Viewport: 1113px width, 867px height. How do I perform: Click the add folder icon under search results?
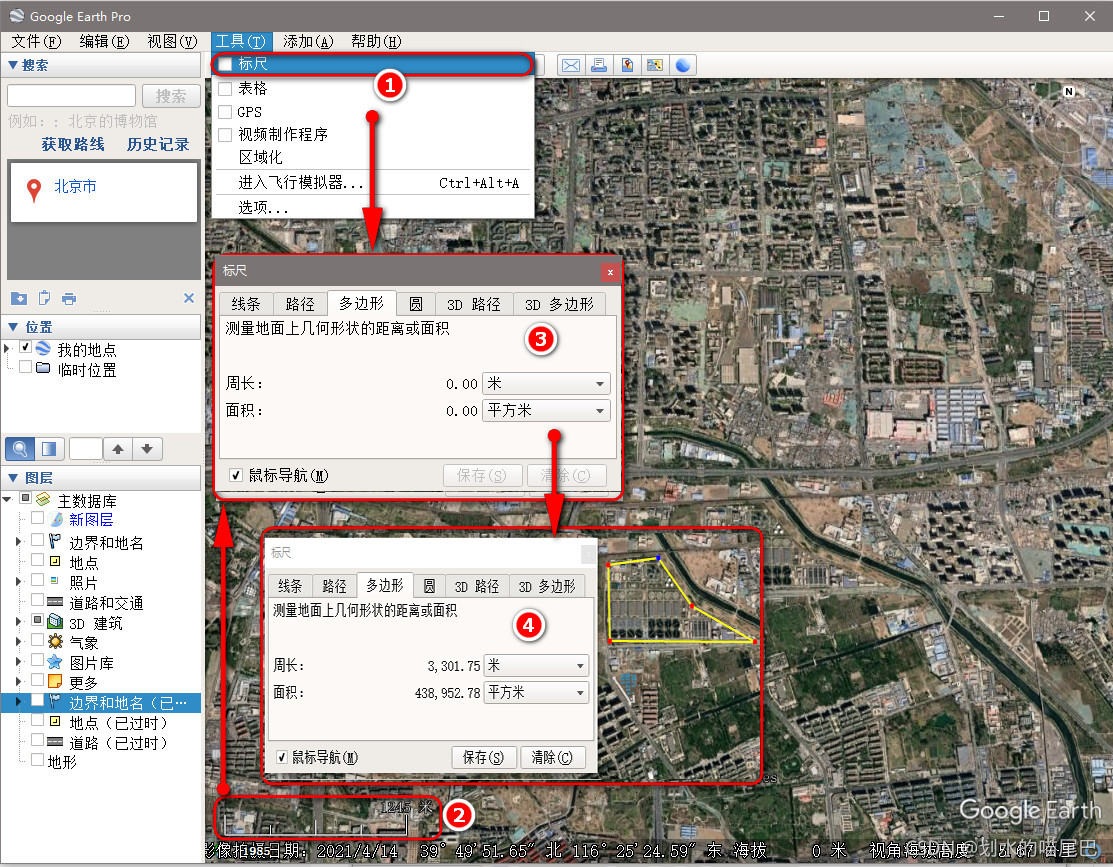(x=19, y=298)
